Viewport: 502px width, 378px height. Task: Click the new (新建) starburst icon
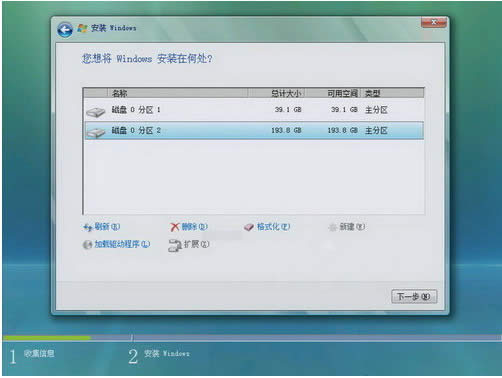coord(333,227)
